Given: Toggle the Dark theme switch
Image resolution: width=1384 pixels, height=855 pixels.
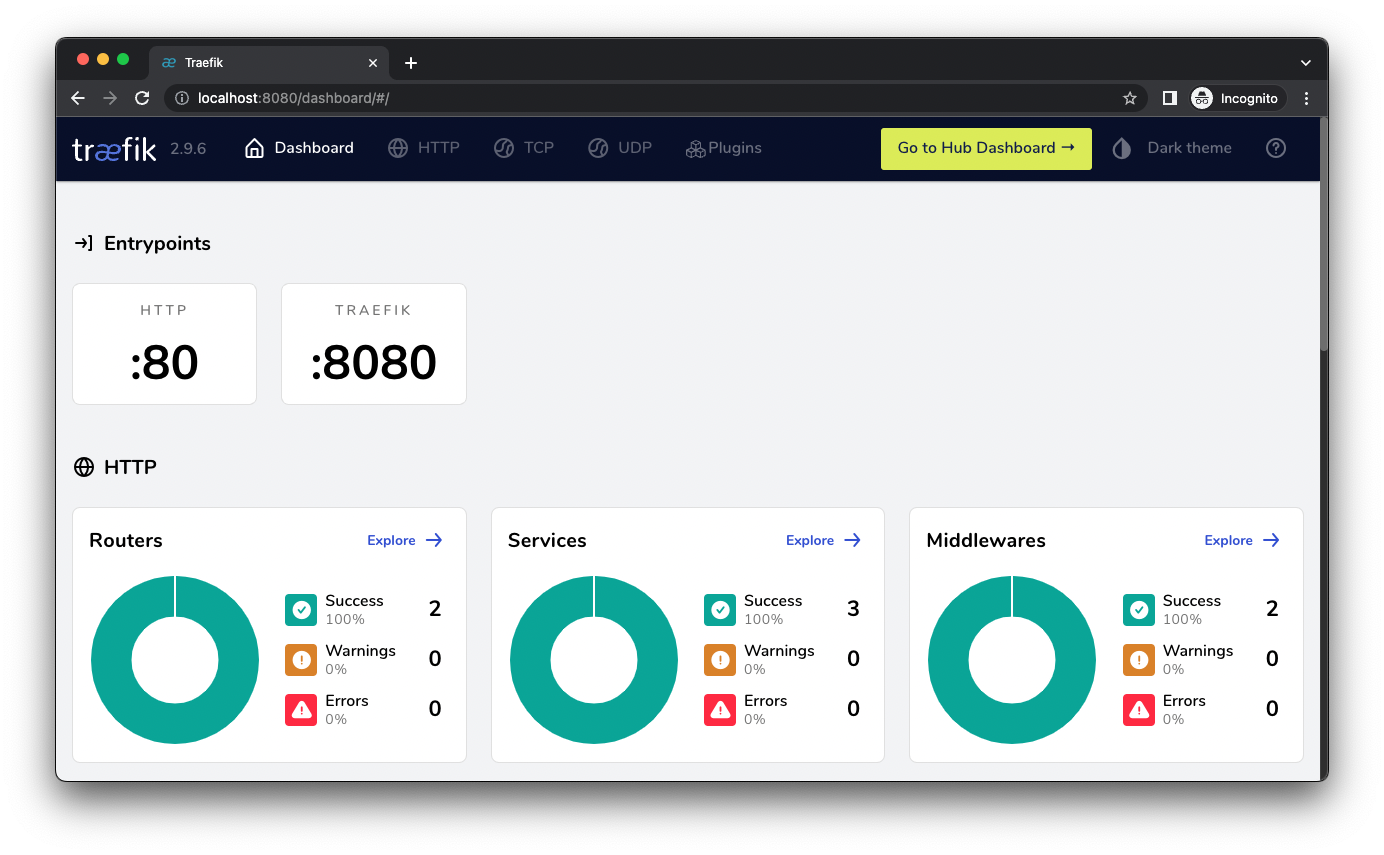Looking at the screenshot, I should click(x=1172, y=148).
